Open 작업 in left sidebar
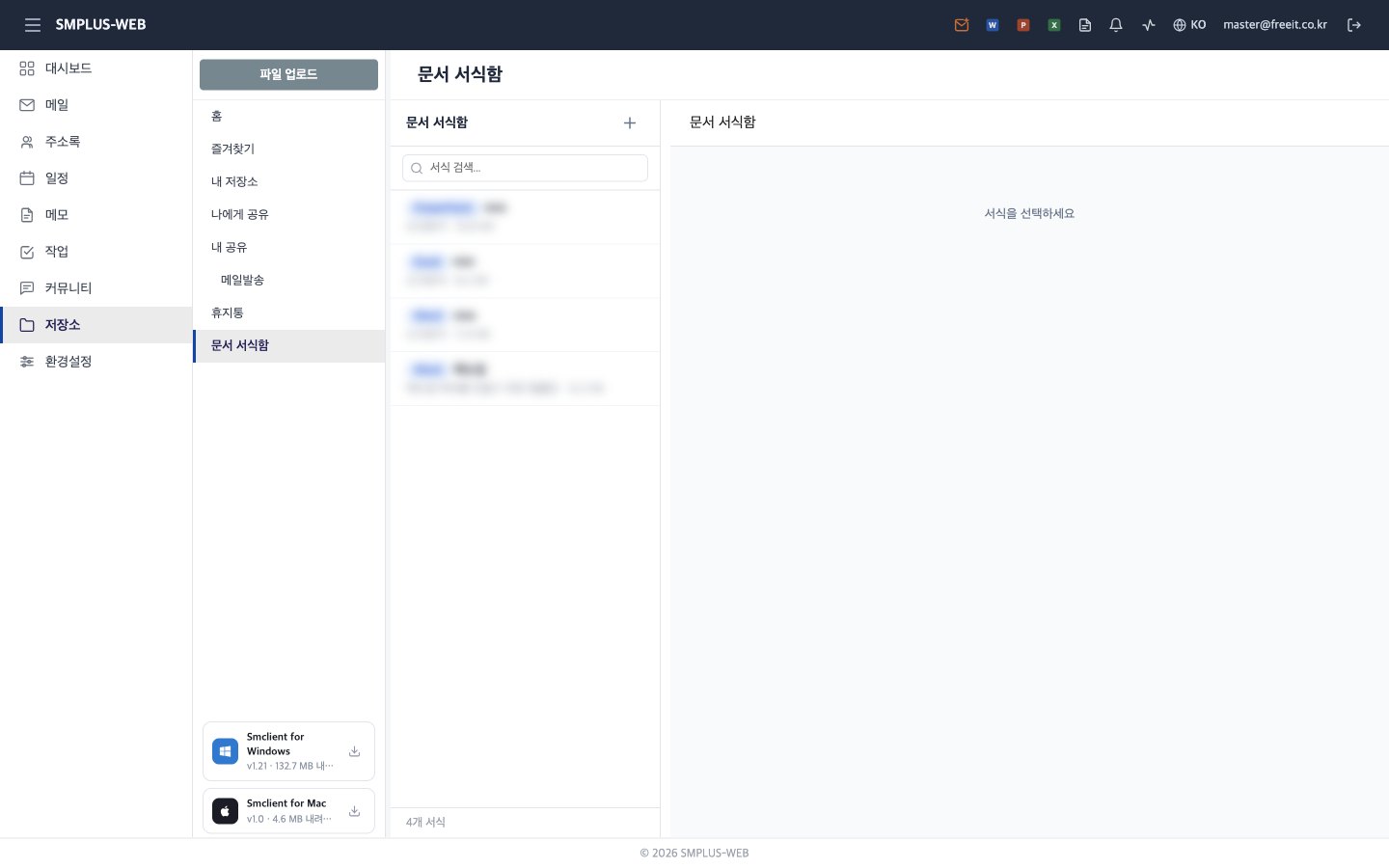Screen dimensions: 1389x868 click(x=96, y=252)
